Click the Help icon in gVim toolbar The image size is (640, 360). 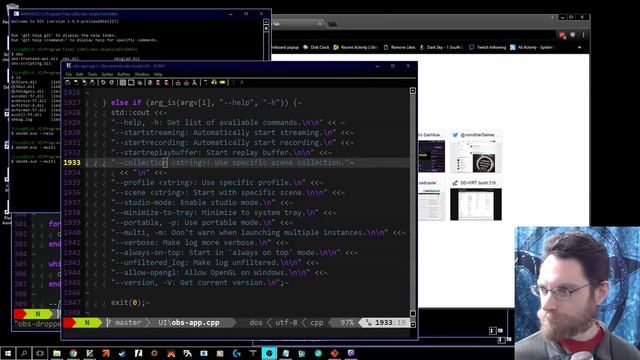point(233,82)
